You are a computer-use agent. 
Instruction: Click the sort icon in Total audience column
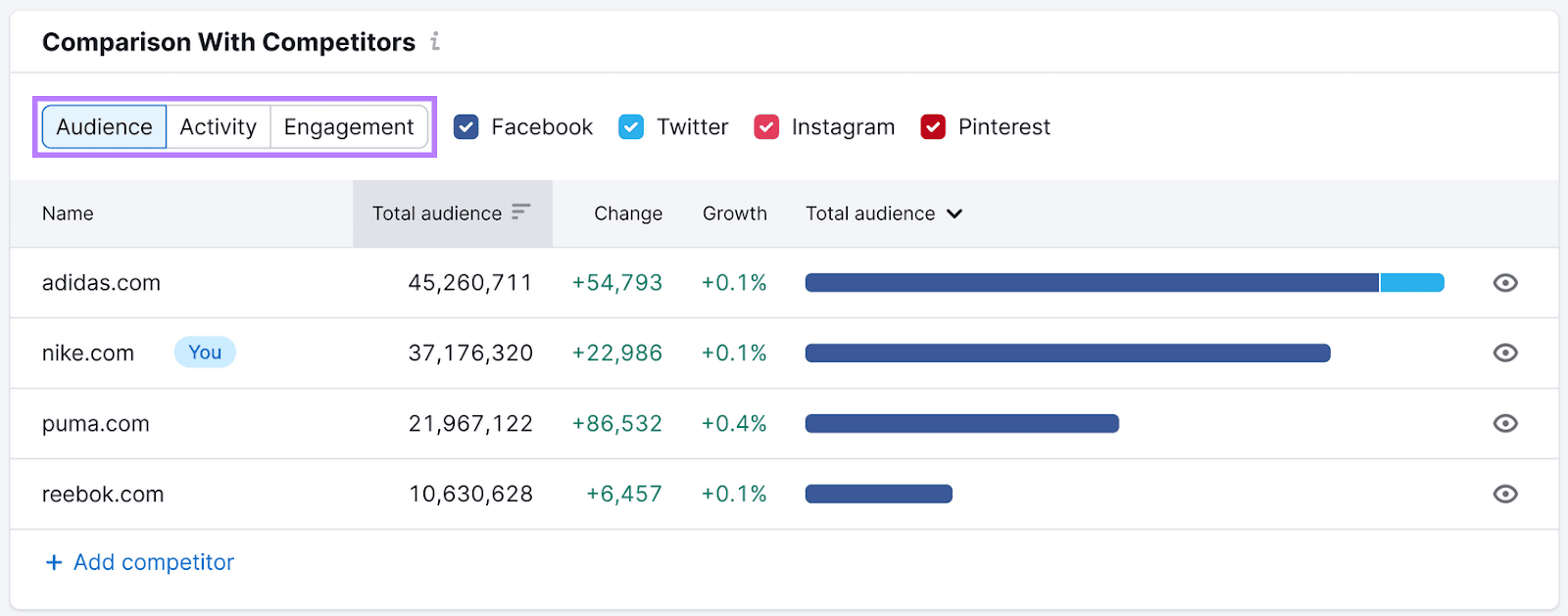(x=520, y=213)
